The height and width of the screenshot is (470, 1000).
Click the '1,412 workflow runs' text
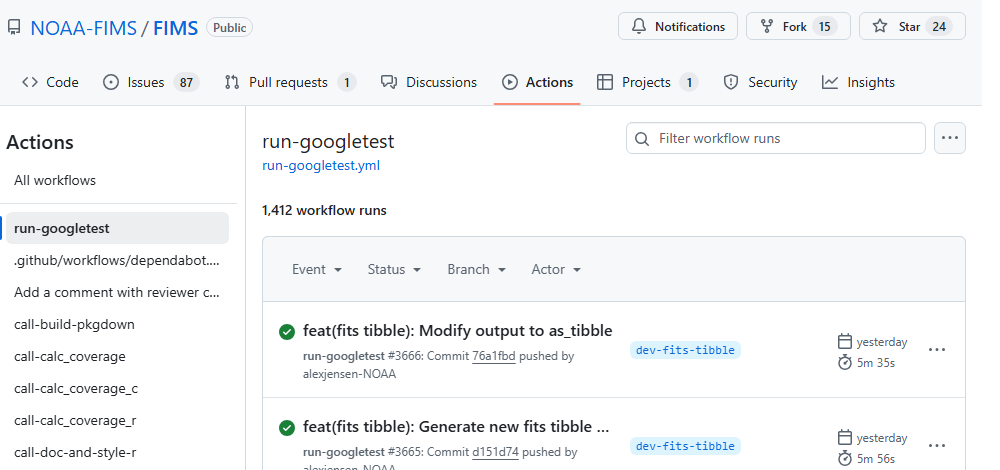pos(324,210)
